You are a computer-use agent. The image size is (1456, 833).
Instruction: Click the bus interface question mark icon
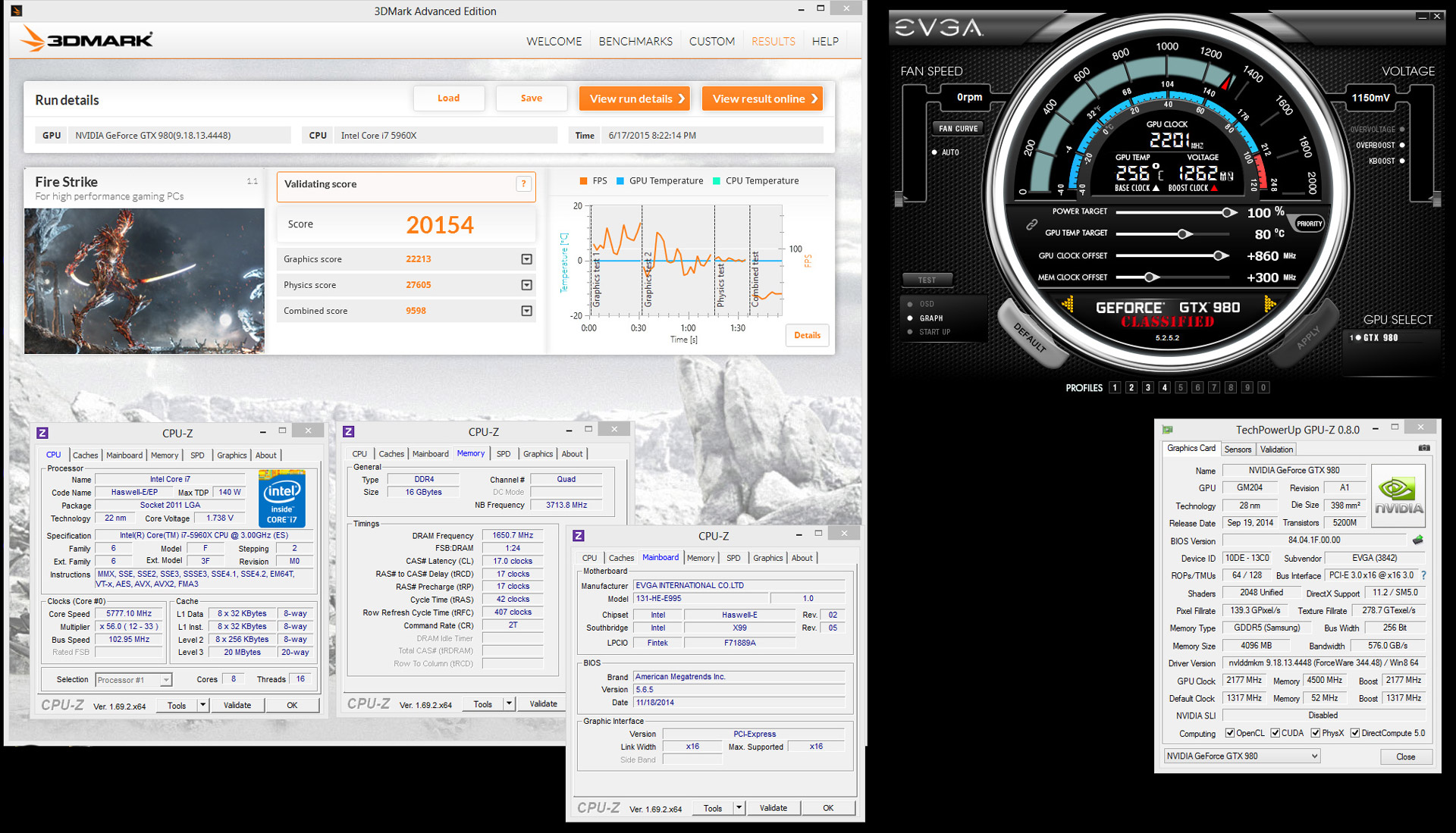click(x=1423, y=575)
